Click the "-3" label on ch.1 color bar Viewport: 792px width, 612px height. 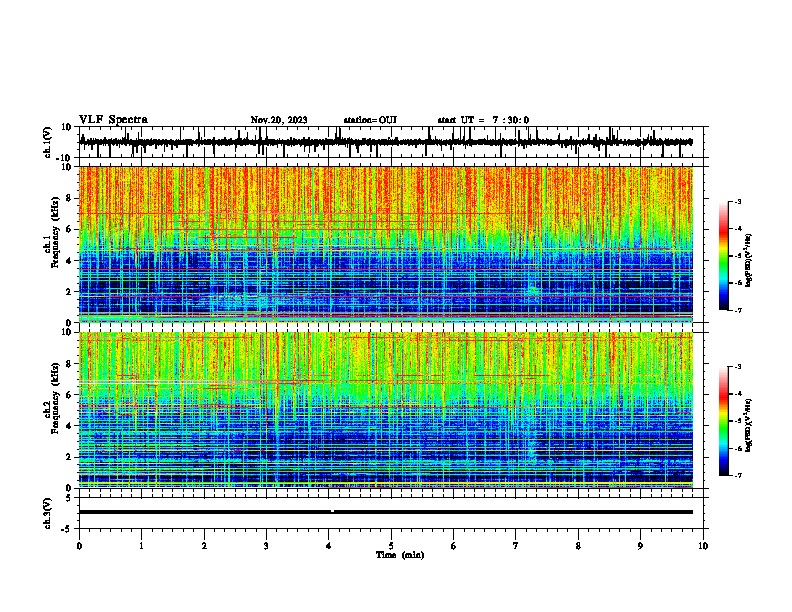738,201
